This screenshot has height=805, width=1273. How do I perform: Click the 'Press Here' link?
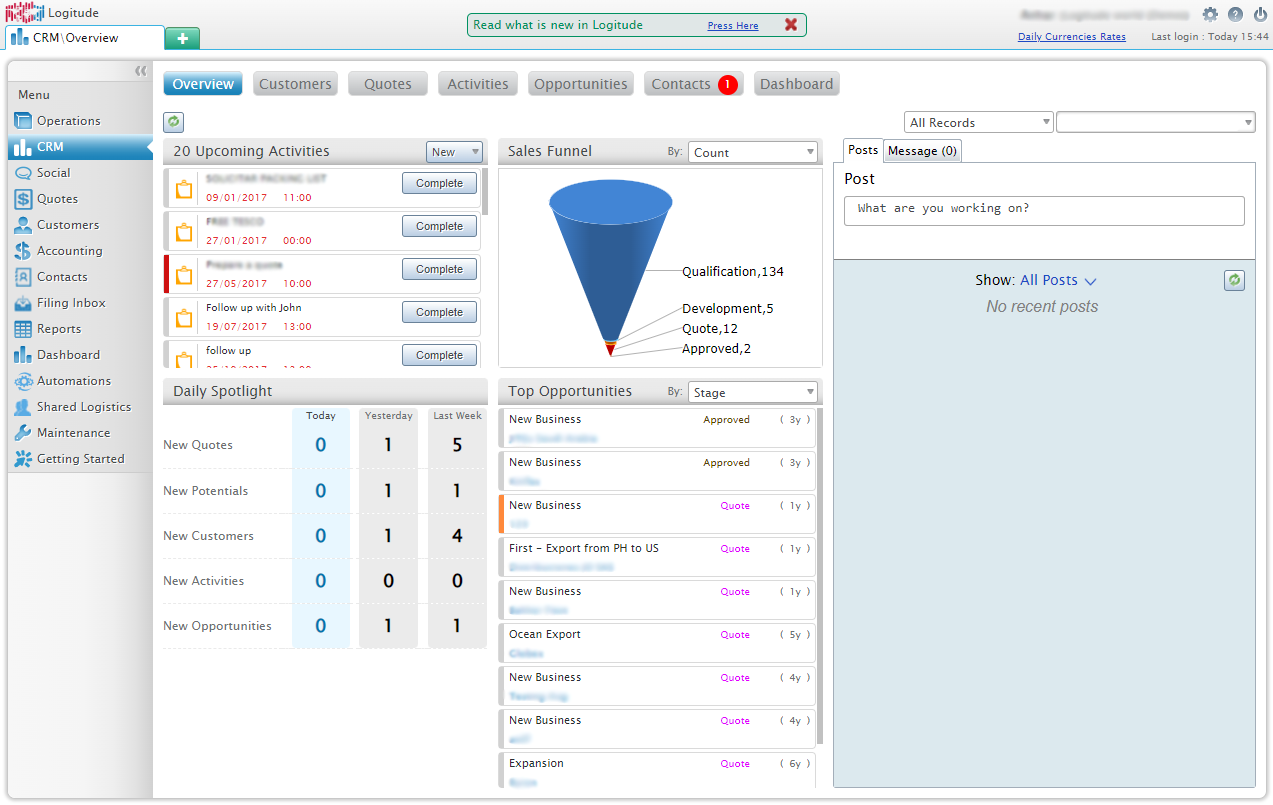click(x=733, y=26)
